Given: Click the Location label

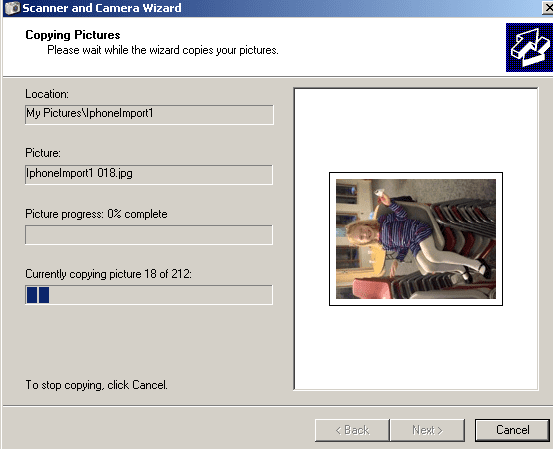Looking at the screenshot, I should tap(47, 94).
